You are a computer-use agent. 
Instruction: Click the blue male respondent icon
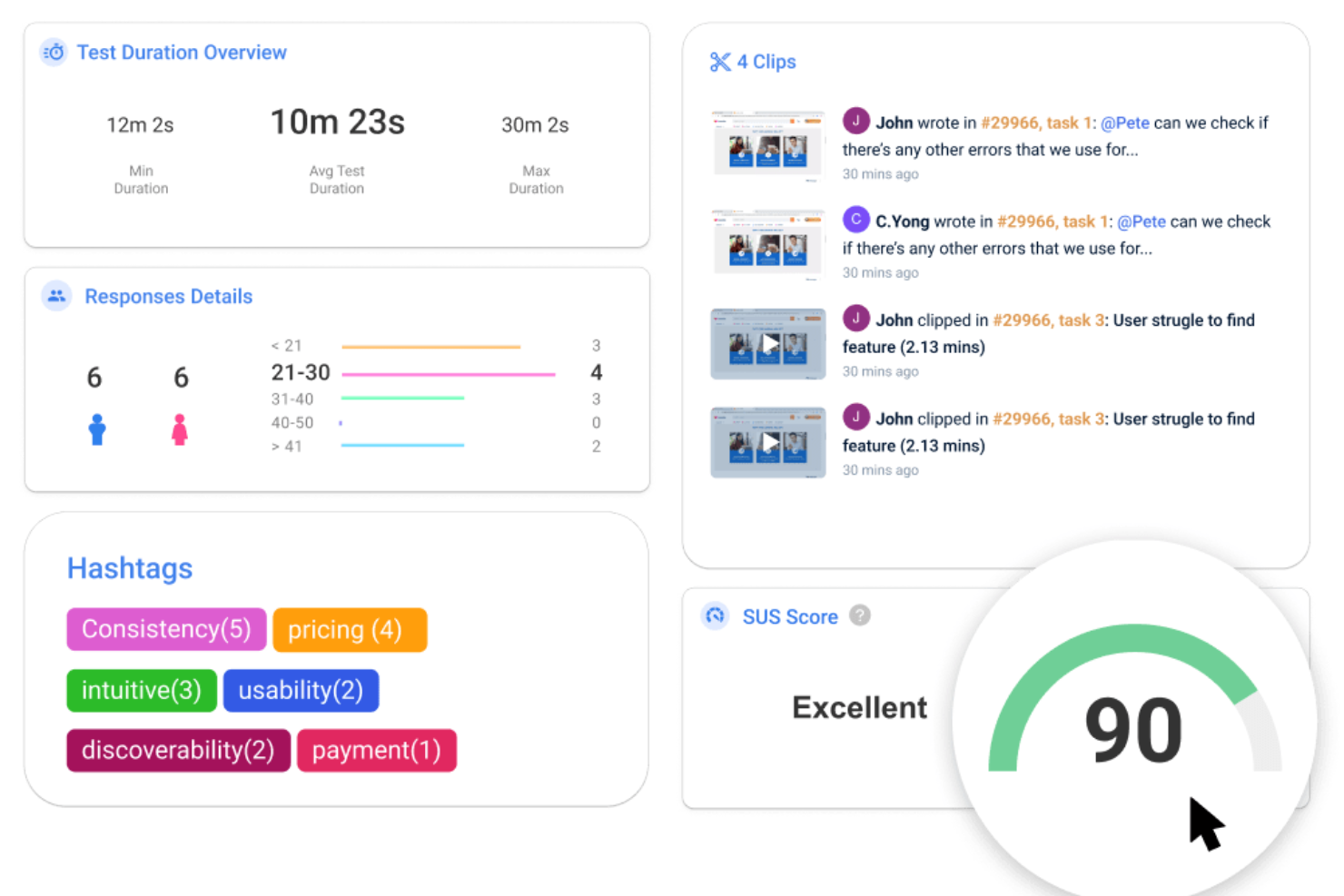[x=97, y=429]
